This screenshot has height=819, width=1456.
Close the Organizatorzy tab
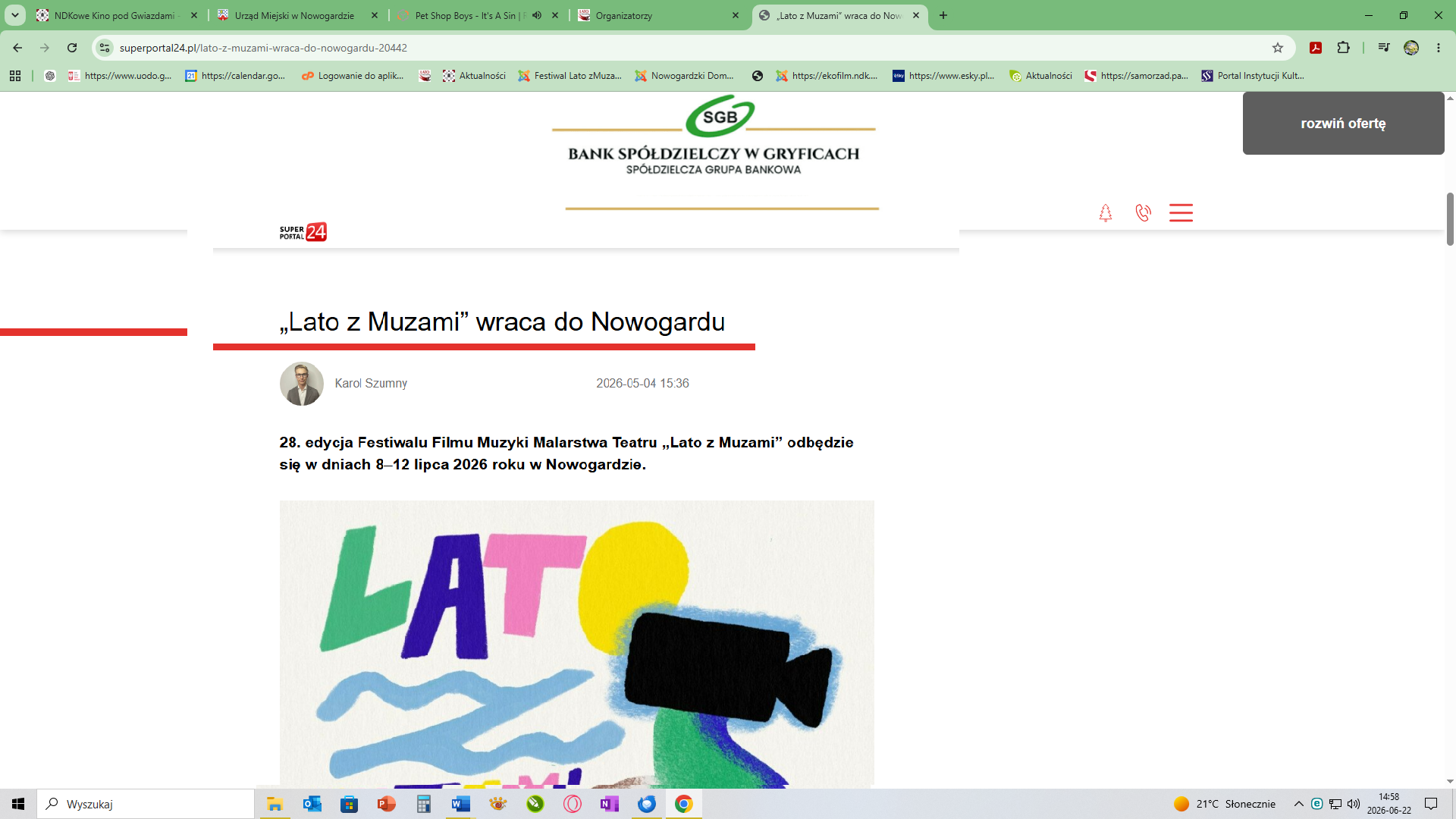pos(736,15)
